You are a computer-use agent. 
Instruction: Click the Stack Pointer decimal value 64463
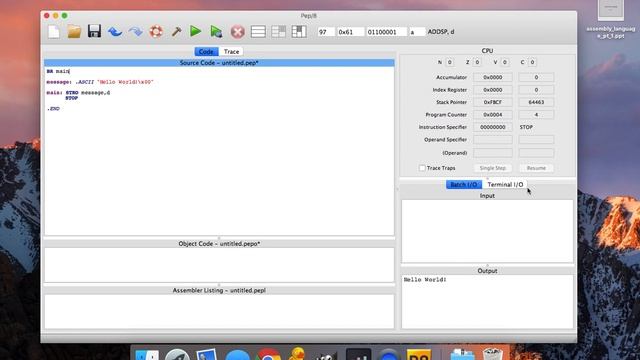point(536,102)
